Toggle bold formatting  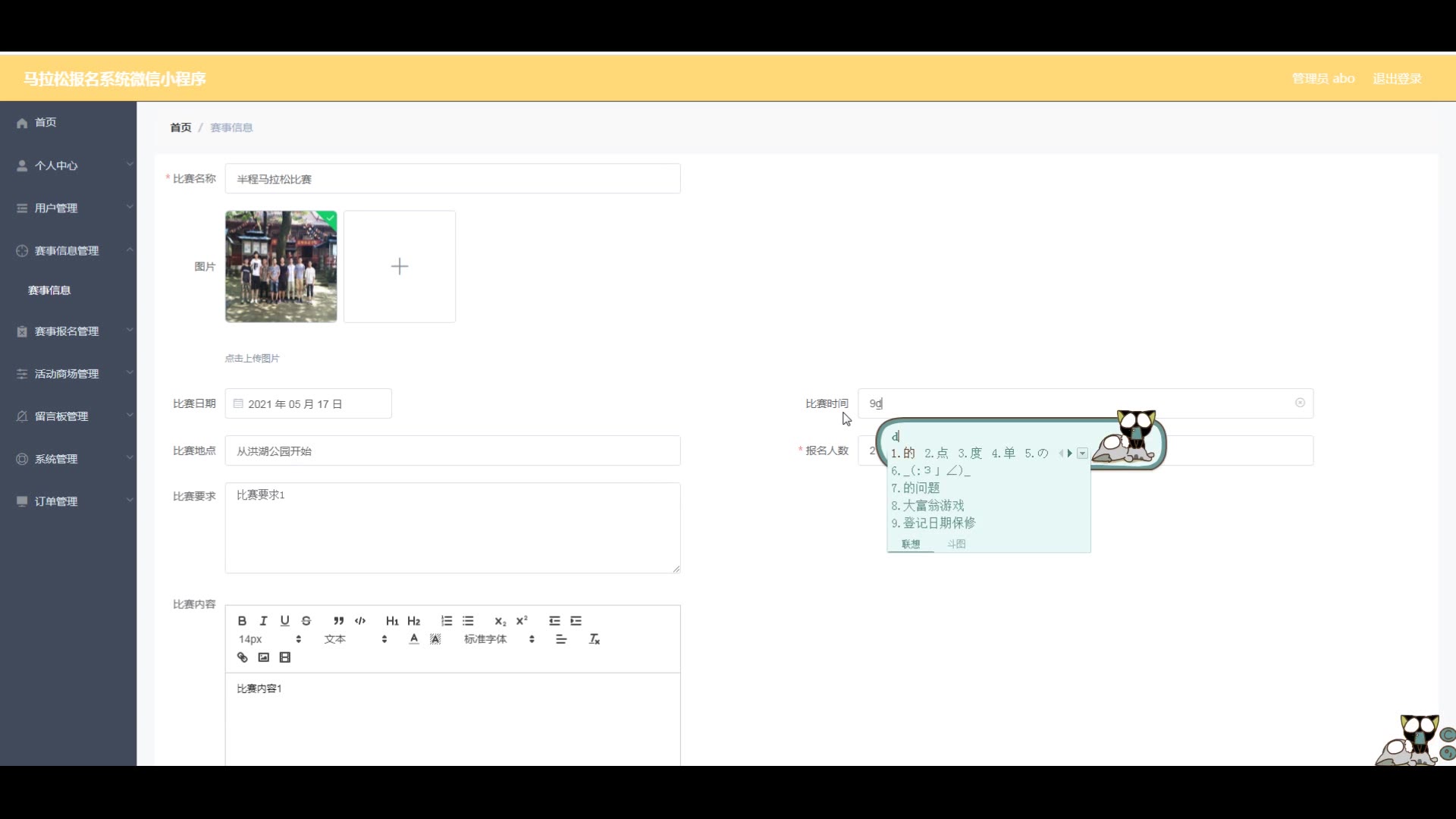pyautogui.click(x=242, y=621)
